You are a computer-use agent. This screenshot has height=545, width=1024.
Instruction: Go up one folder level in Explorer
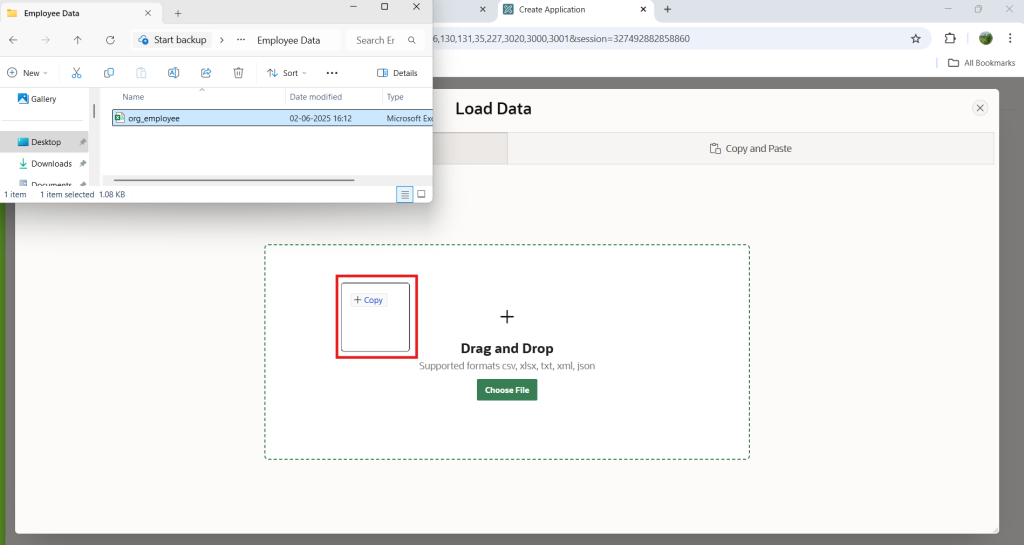click(x=78, y=40)
